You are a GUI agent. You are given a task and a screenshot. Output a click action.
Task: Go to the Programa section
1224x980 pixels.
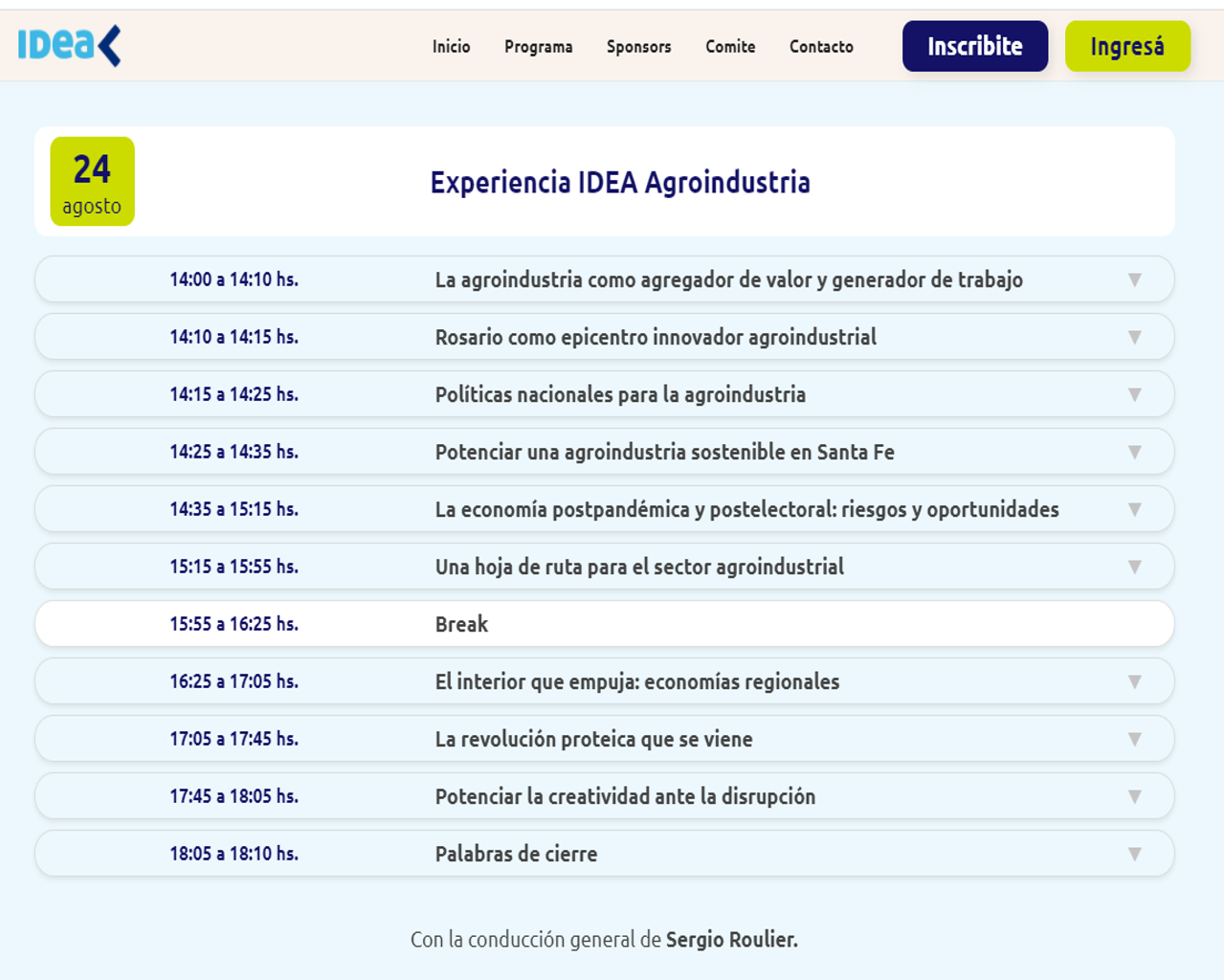point(538,47)
